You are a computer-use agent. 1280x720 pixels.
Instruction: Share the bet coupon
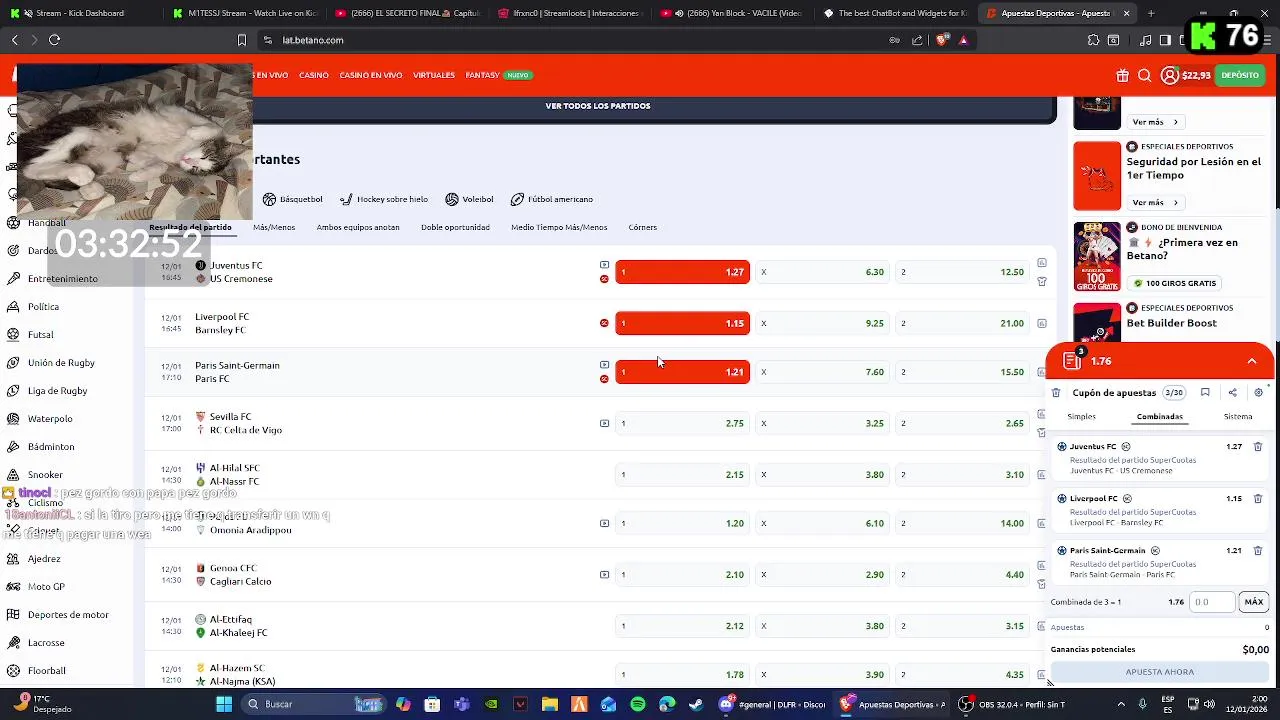(1232, 393)
